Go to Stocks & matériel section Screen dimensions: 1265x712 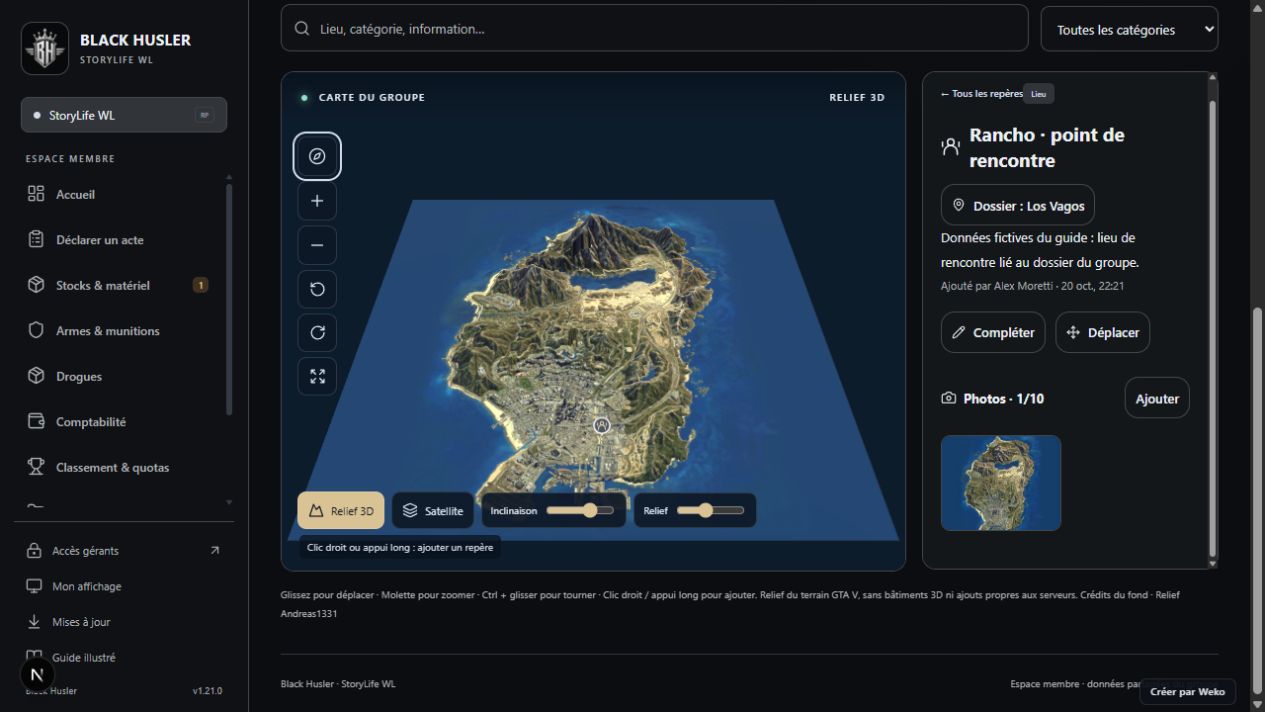[123, 285]
